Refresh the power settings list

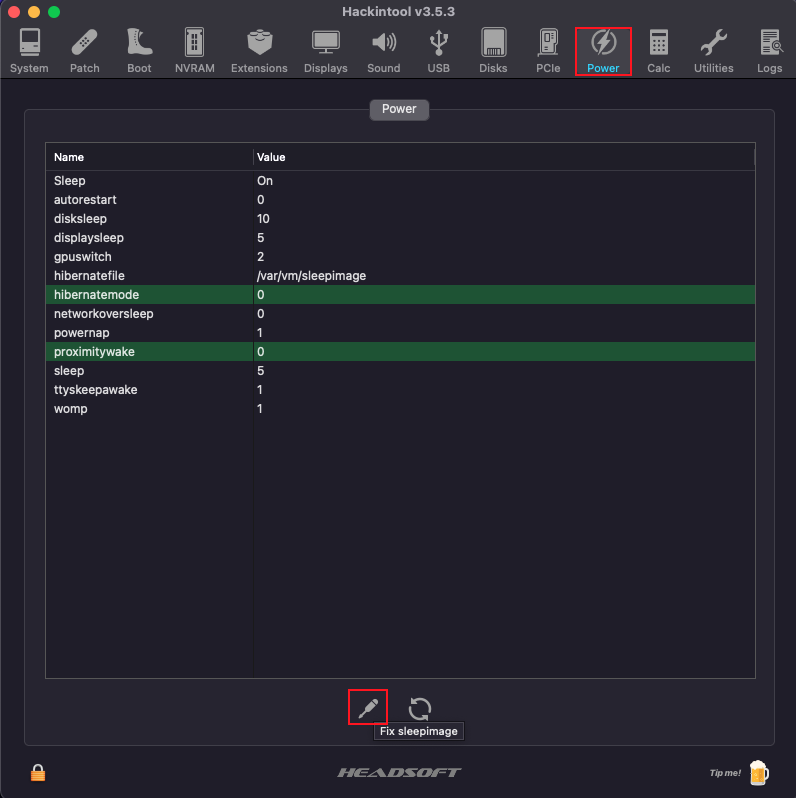[420, 709]
